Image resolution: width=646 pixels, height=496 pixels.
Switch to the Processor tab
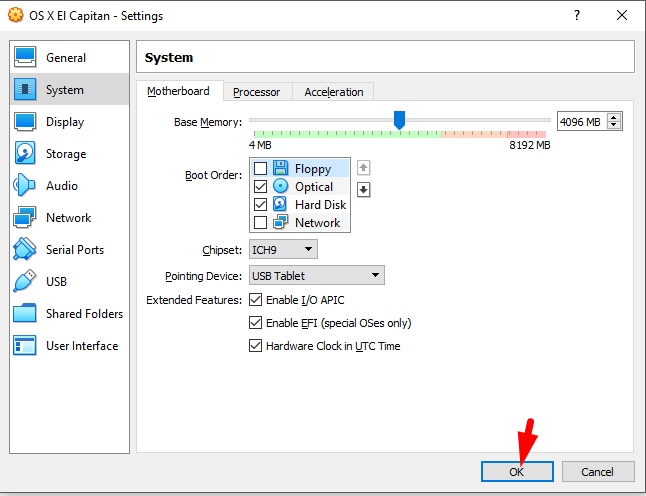(256, 92)
